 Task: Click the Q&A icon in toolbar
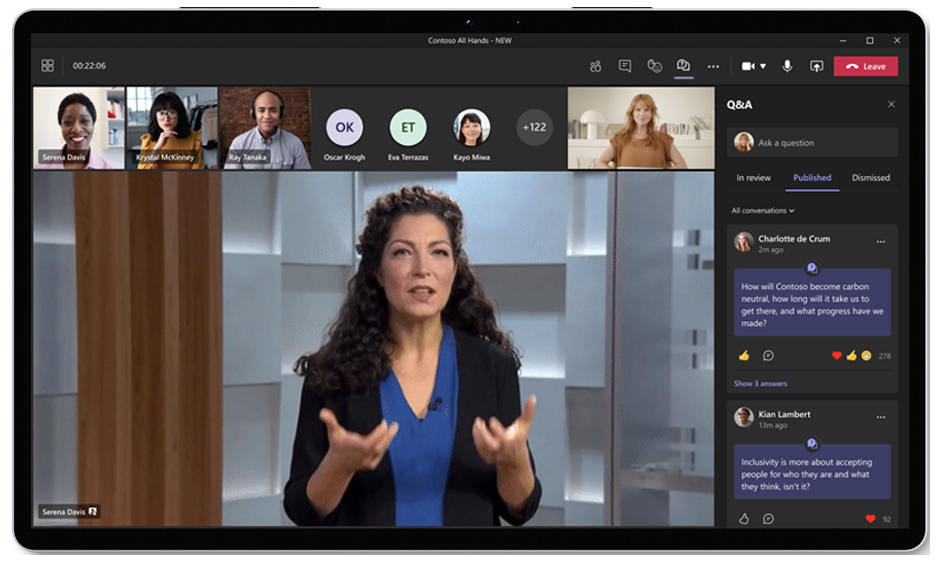[x=683, y=66]
